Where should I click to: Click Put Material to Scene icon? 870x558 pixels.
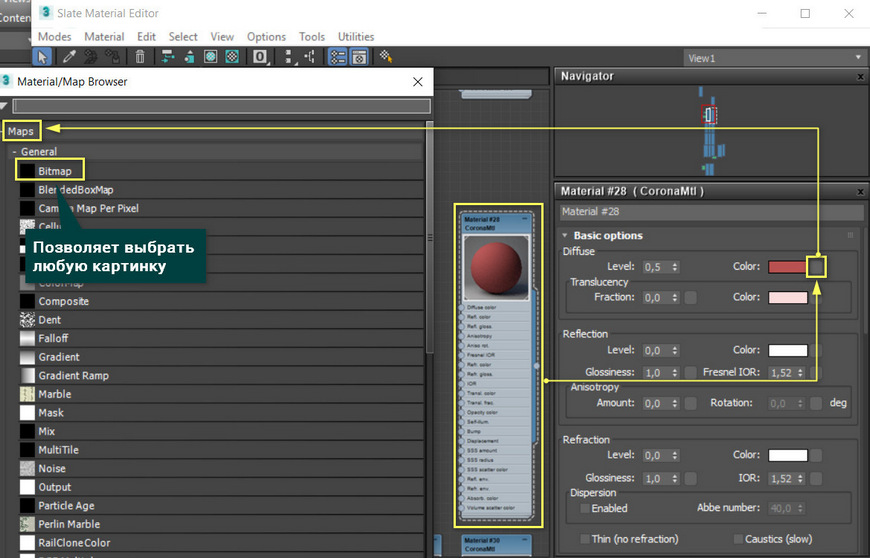[x=91, y=57]
